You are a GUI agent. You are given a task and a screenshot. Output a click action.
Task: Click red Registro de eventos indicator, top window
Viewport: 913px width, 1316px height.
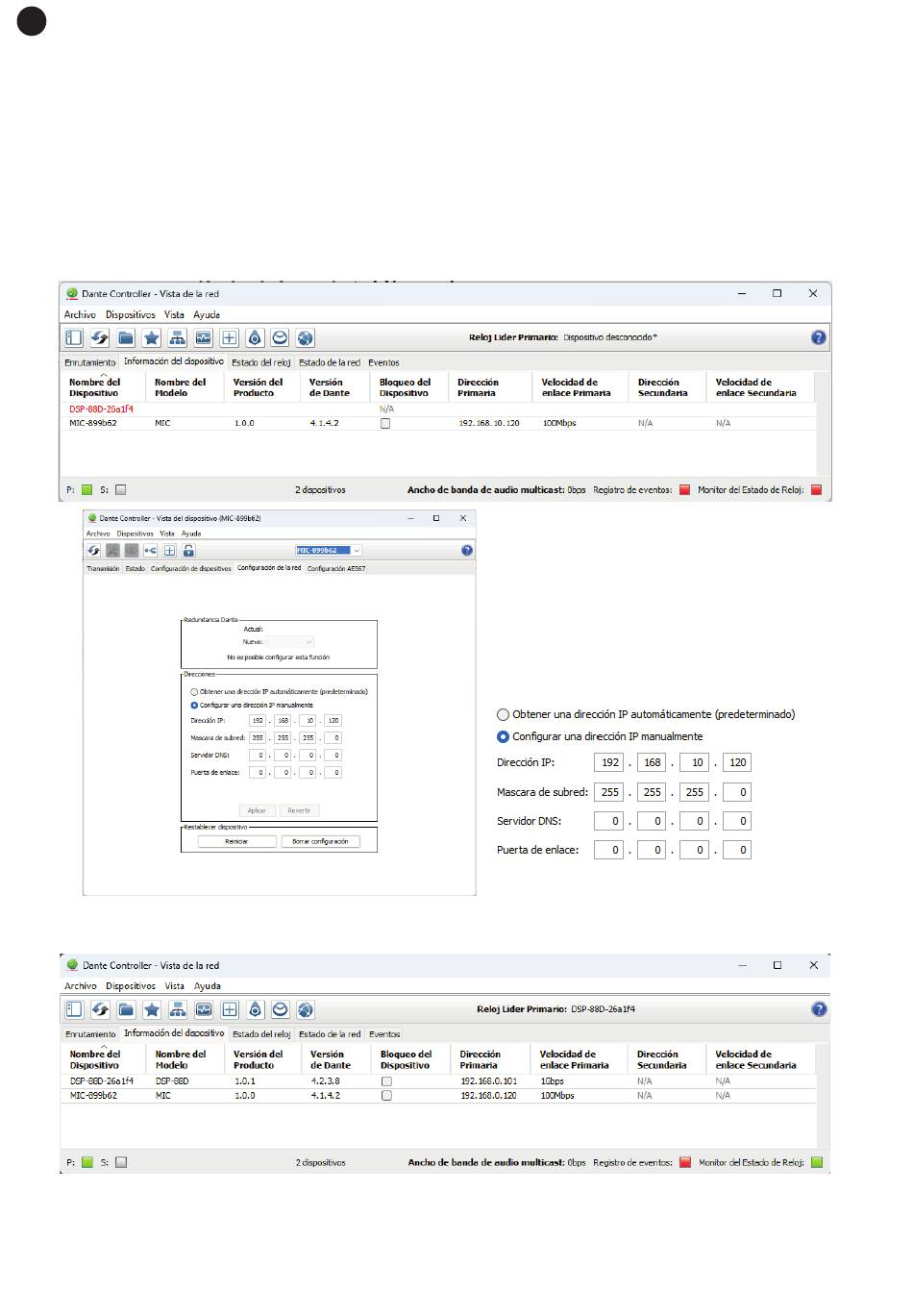pos(685,489)
